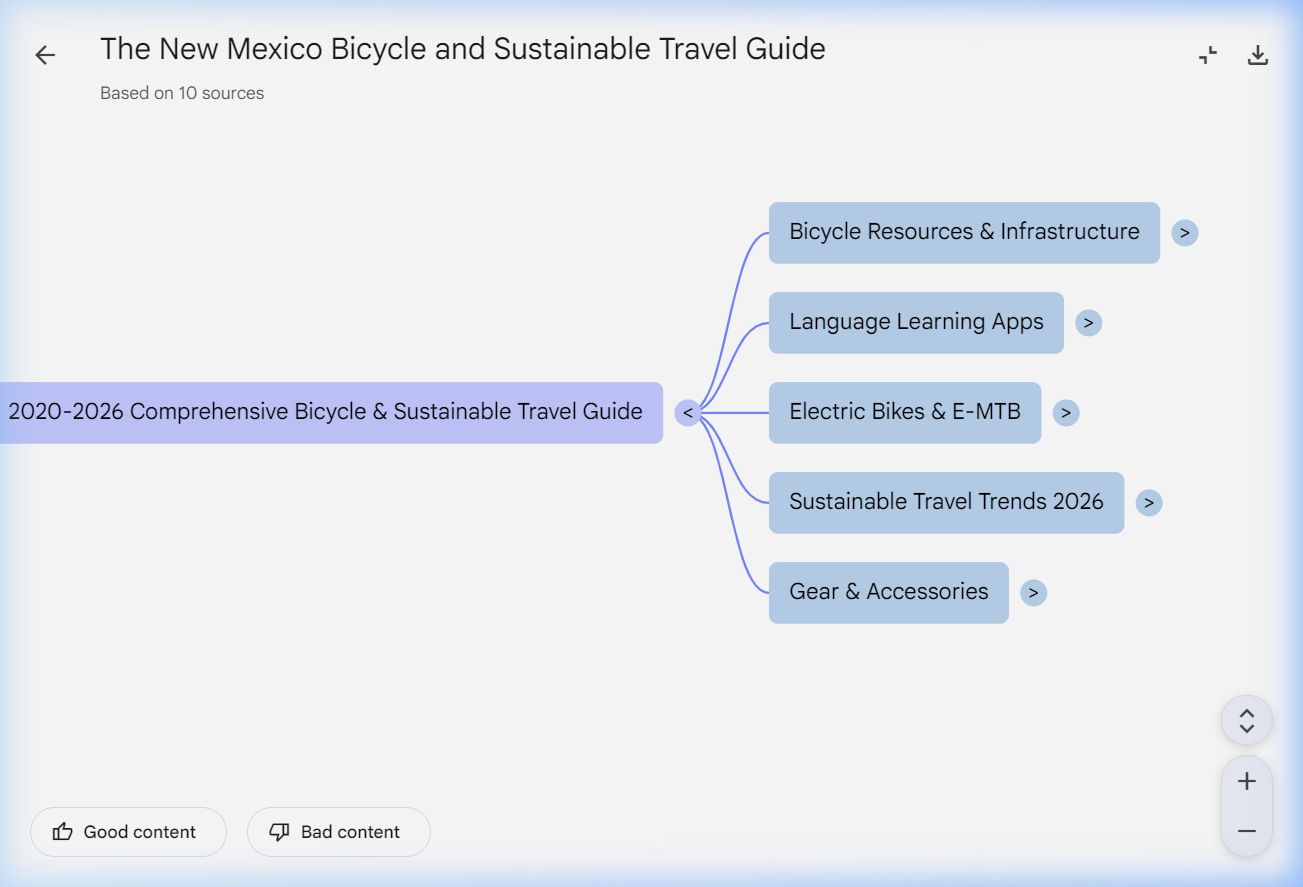
Task: Select the Sustainable Travel Trends 2026 node
Action: click(x=945, y=503)
